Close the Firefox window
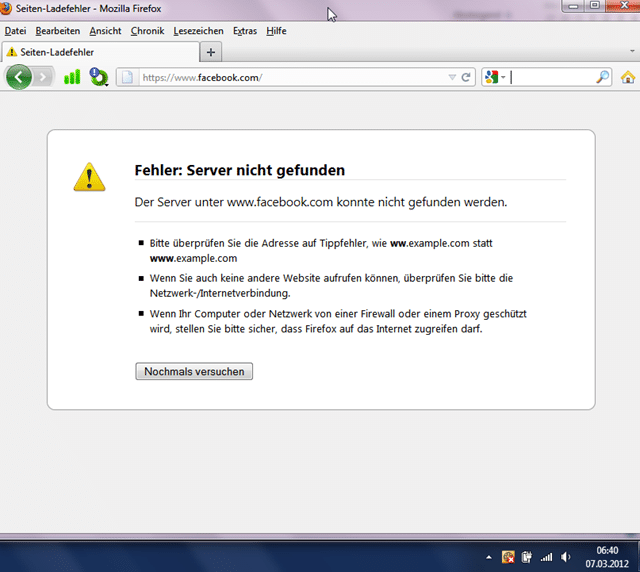The width and height of the screenshot is (640, 572). [x=624, y=6]
